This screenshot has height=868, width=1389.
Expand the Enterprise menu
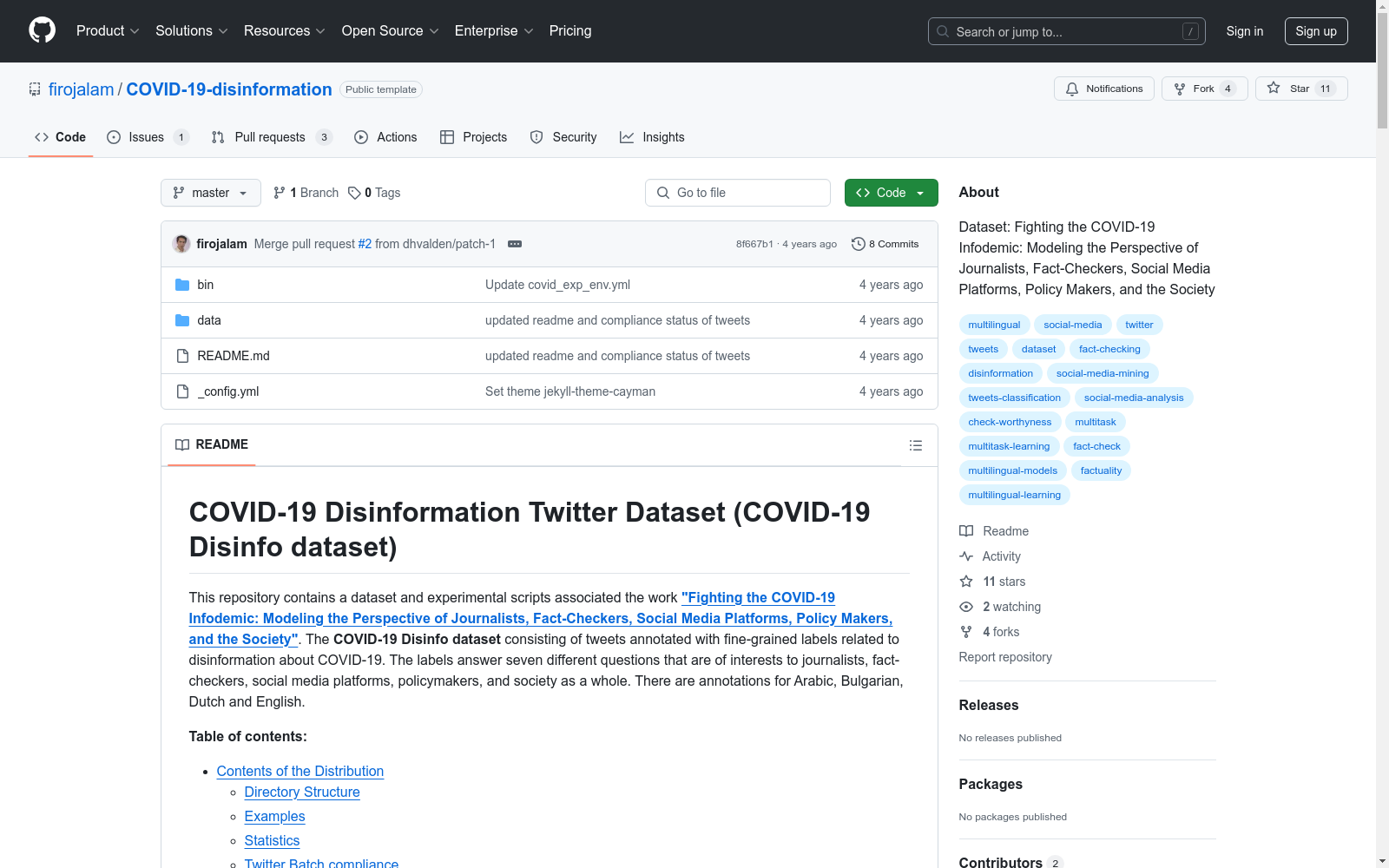494,30
